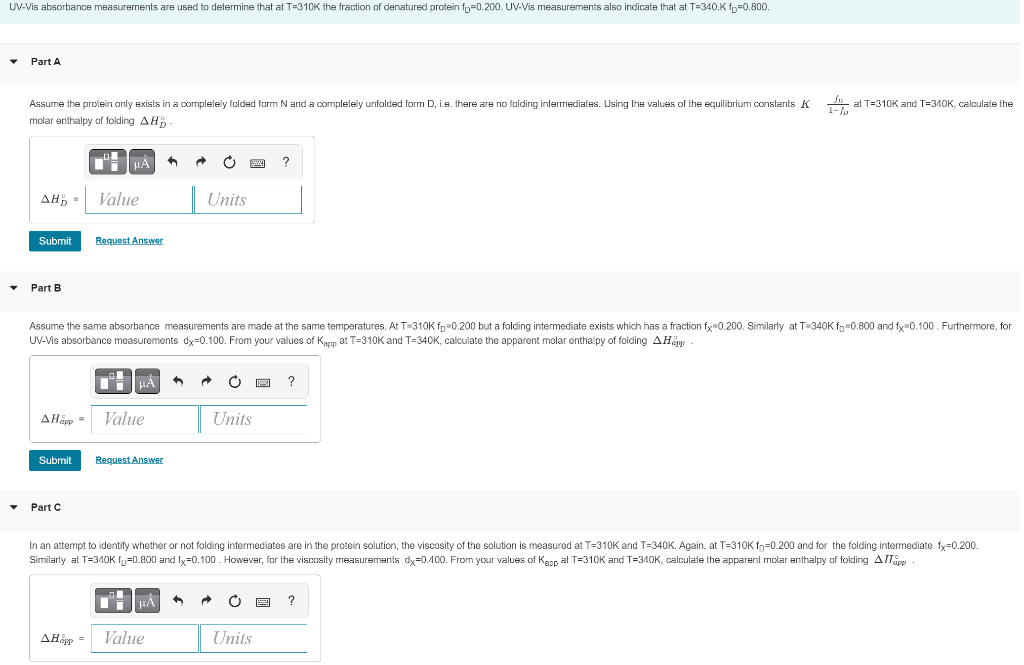Open help question mark in Part B
1024x665 pixels.
(x=291, y=381)
